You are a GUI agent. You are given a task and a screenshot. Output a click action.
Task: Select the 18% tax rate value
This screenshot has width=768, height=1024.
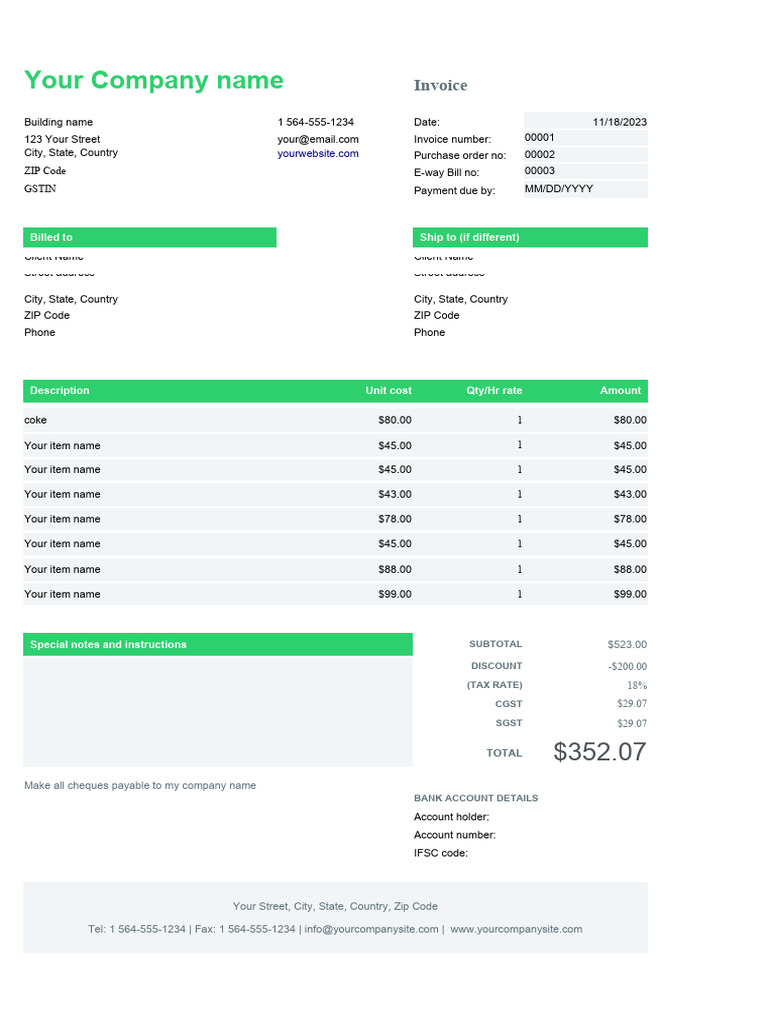tap(637, 685)
